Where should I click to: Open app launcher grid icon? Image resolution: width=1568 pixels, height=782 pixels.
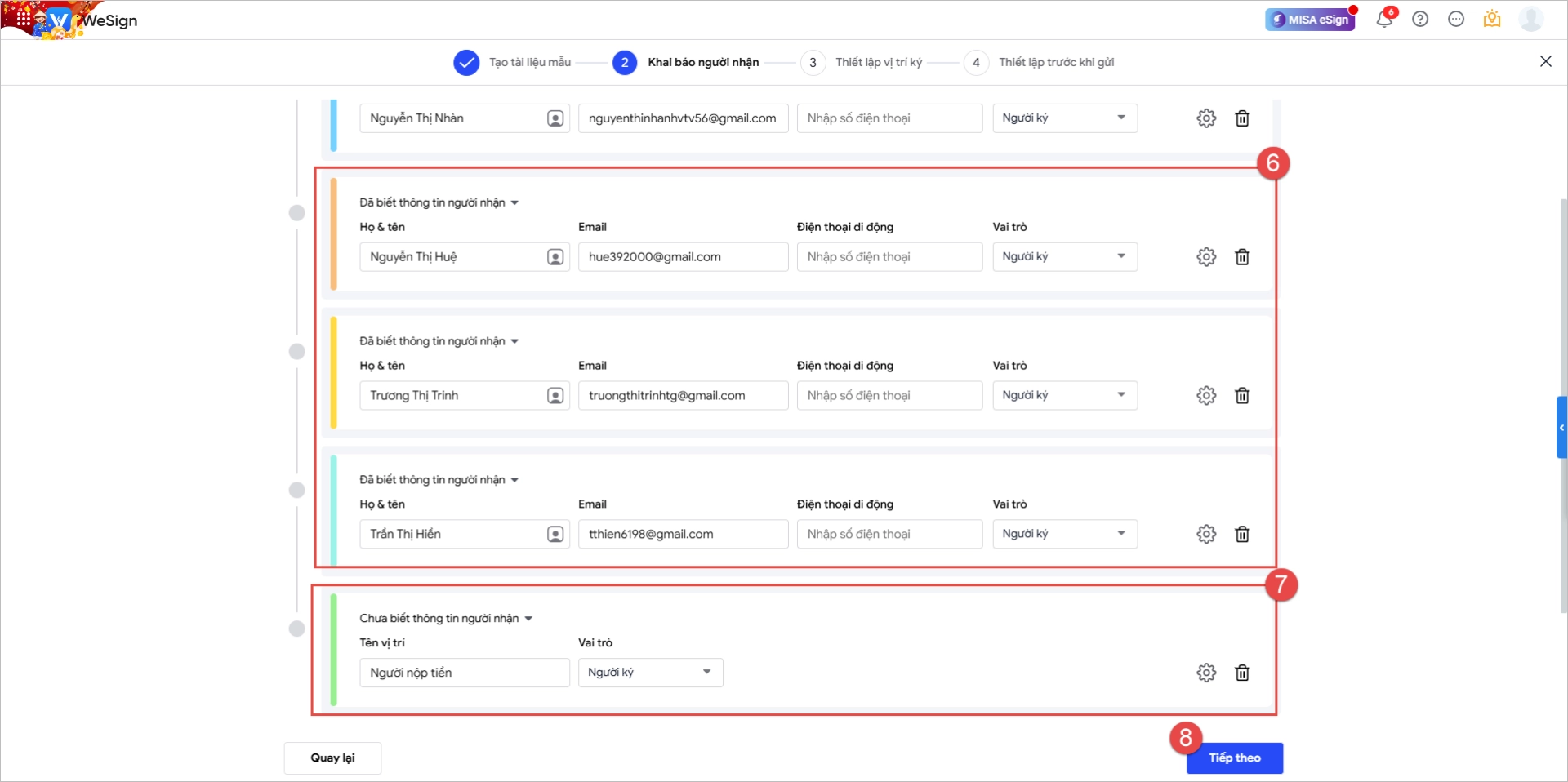[x=22, y=18]
